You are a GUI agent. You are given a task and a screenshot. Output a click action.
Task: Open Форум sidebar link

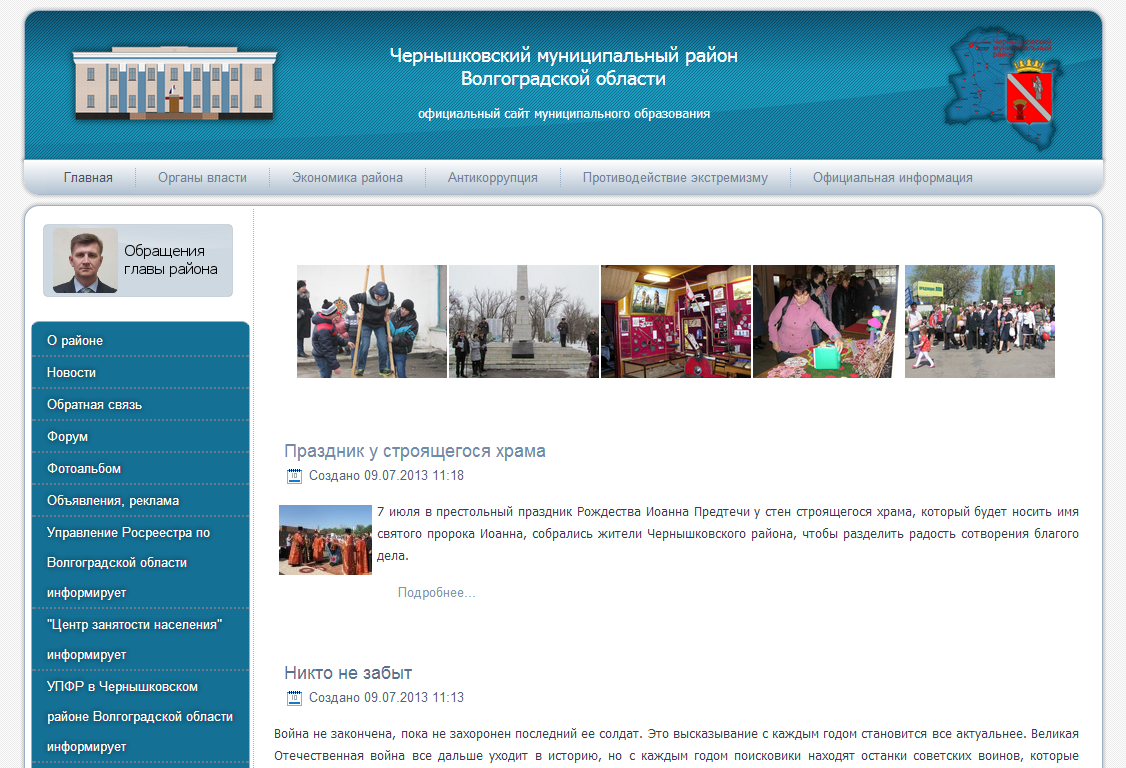click(141, 436)
